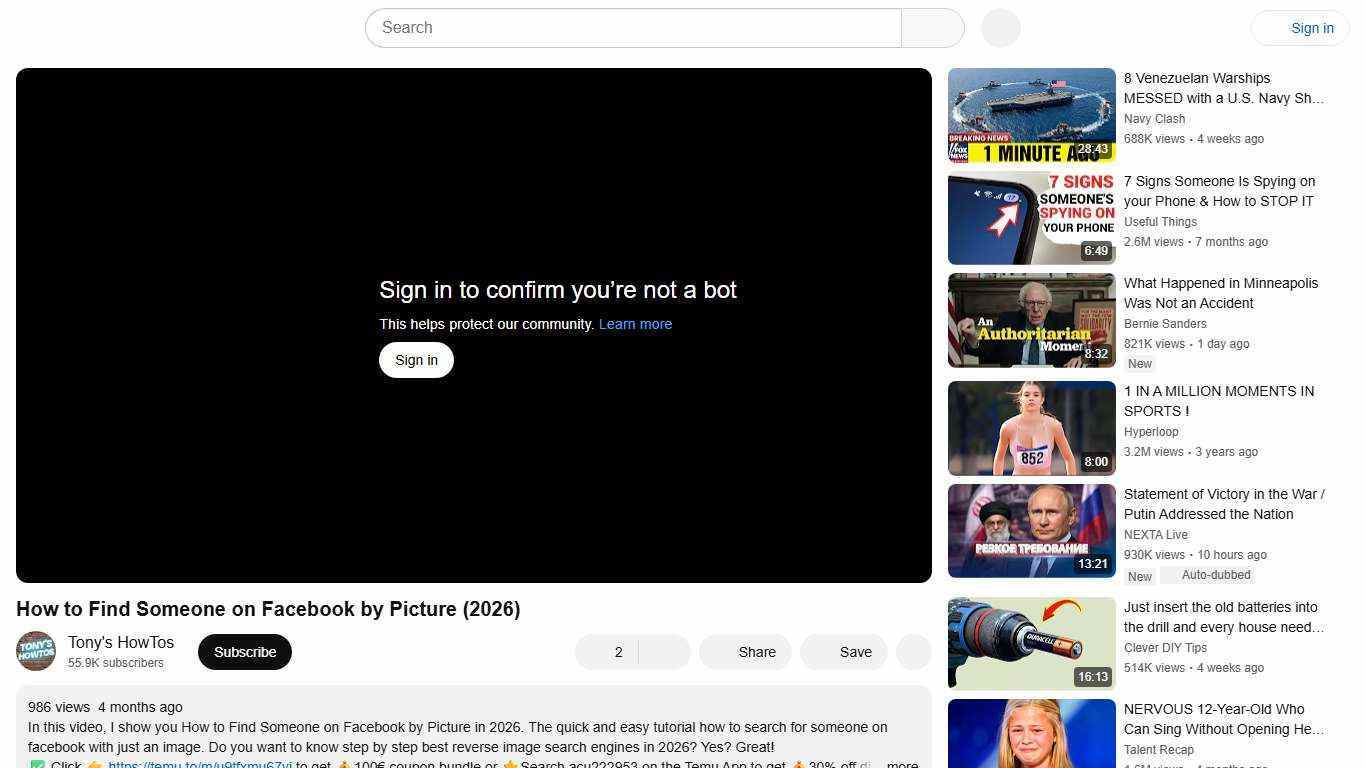Click the Share button
Screen dimensions: 1366x768
745,651
